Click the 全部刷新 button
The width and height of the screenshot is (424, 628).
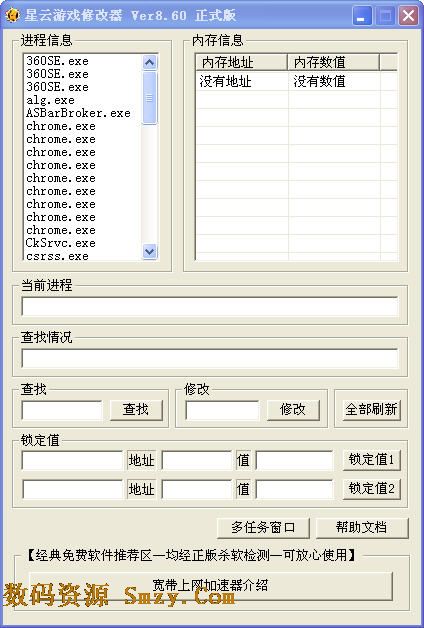371,410
